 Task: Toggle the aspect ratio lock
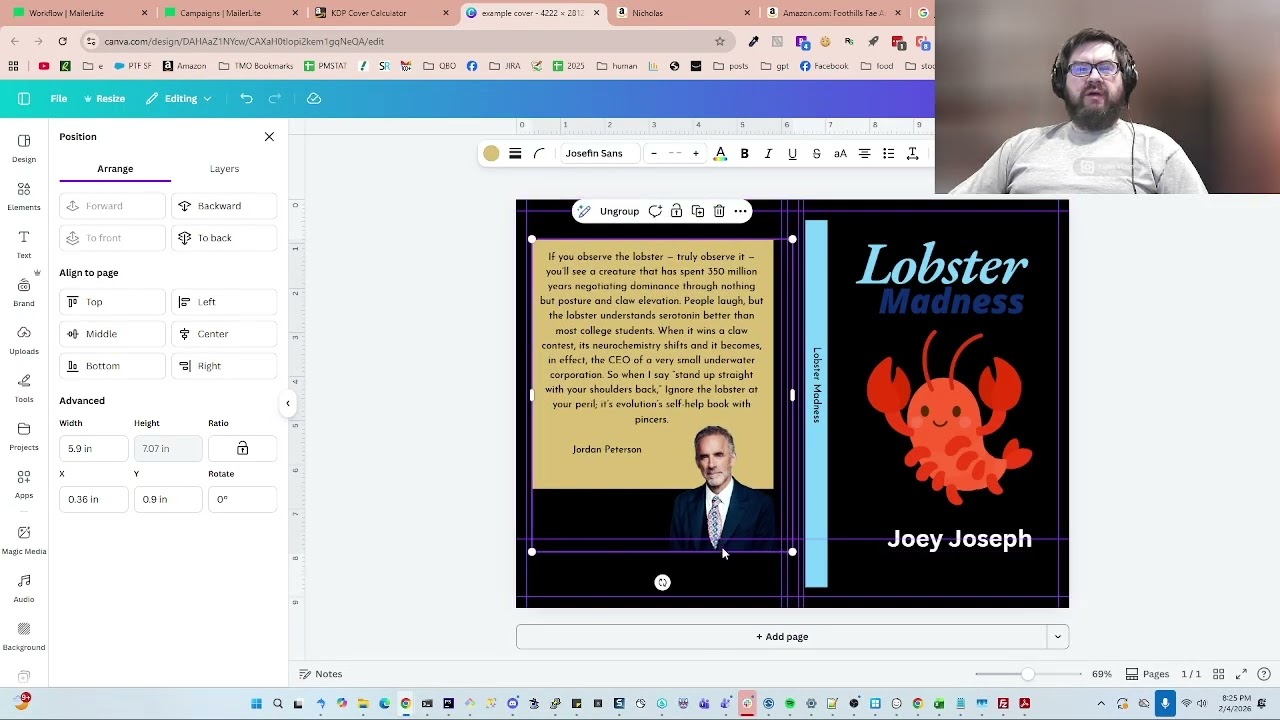click(x=242, y=448)
